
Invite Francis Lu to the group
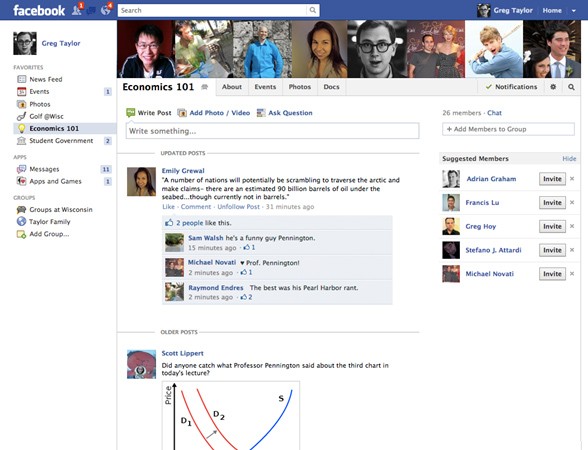click(x=552, y=203)
